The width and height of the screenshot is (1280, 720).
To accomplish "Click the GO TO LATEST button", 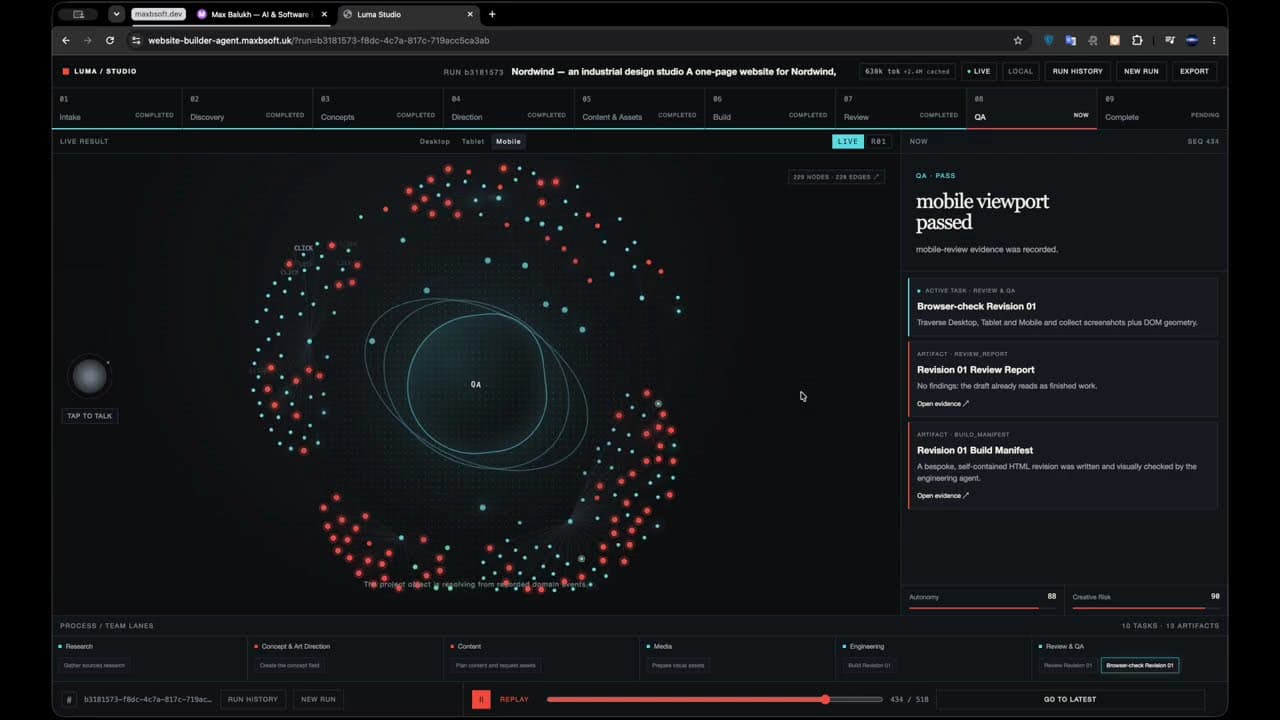I will click(1070, 699).
